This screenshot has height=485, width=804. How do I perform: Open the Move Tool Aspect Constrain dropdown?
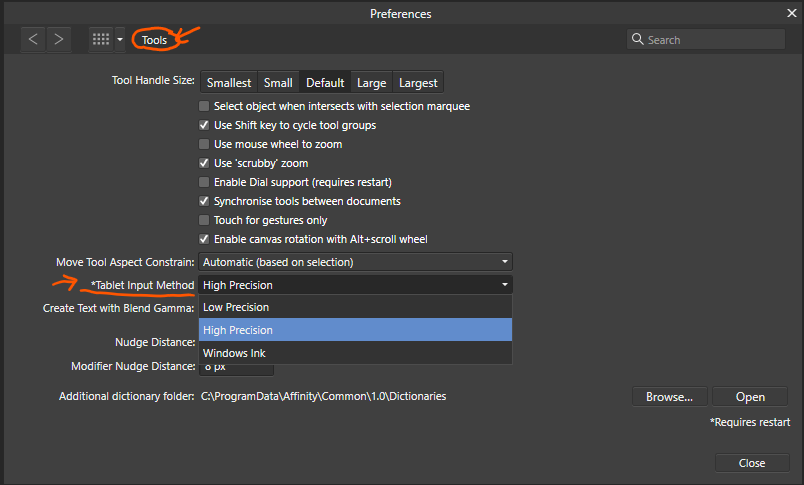click(355, 262)
